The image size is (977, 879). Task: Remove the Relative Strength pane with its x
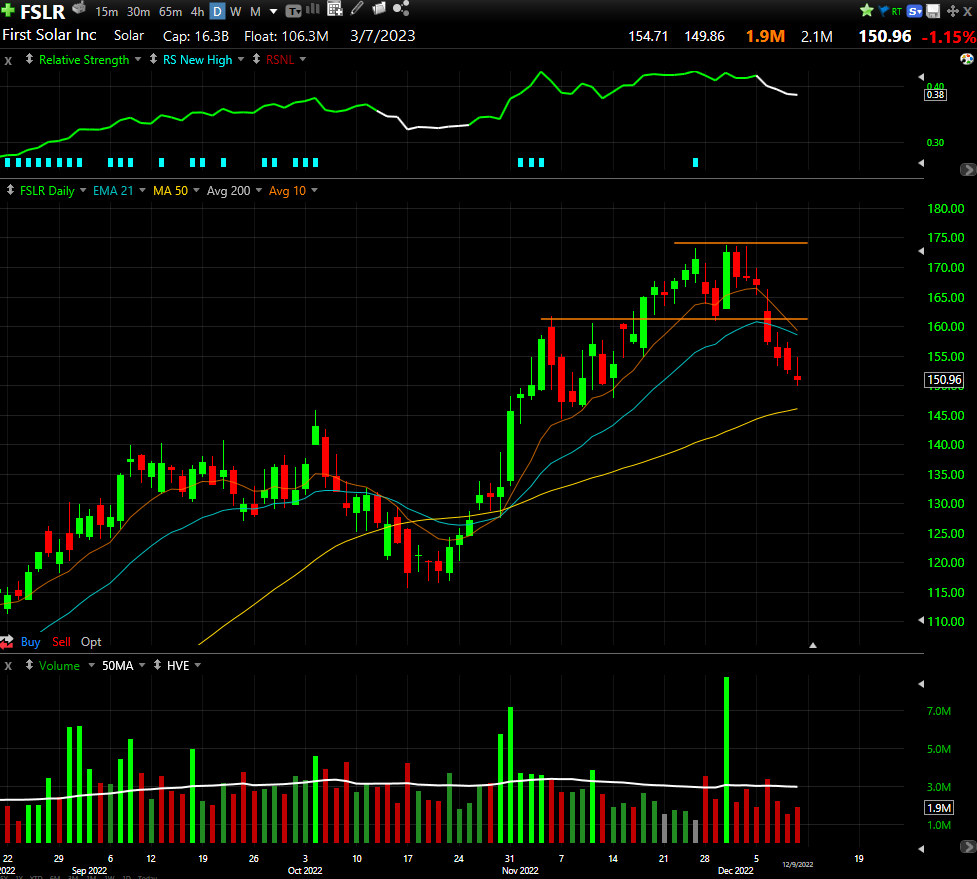pos(8,60)
